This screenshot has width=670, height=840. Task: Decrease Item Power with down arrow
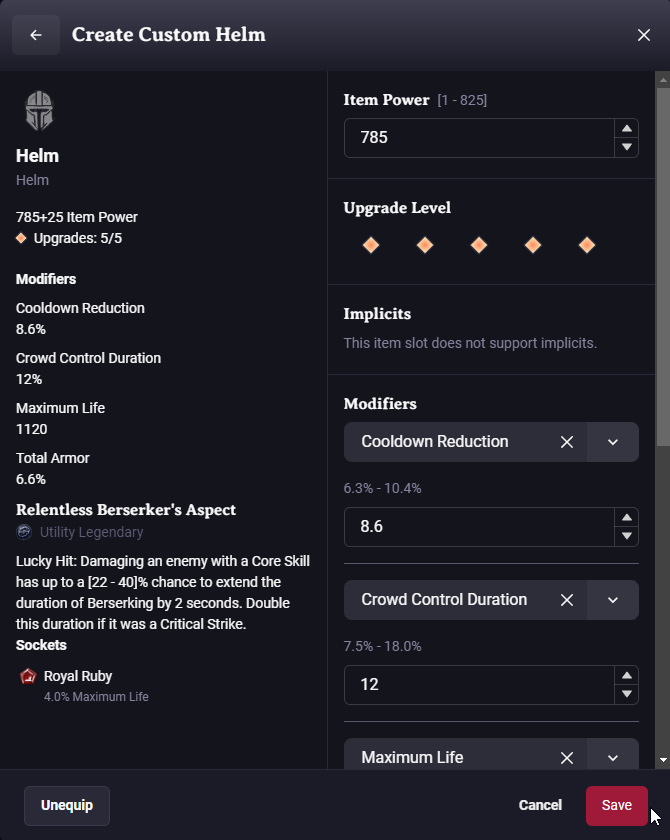(x=627, y=147)
